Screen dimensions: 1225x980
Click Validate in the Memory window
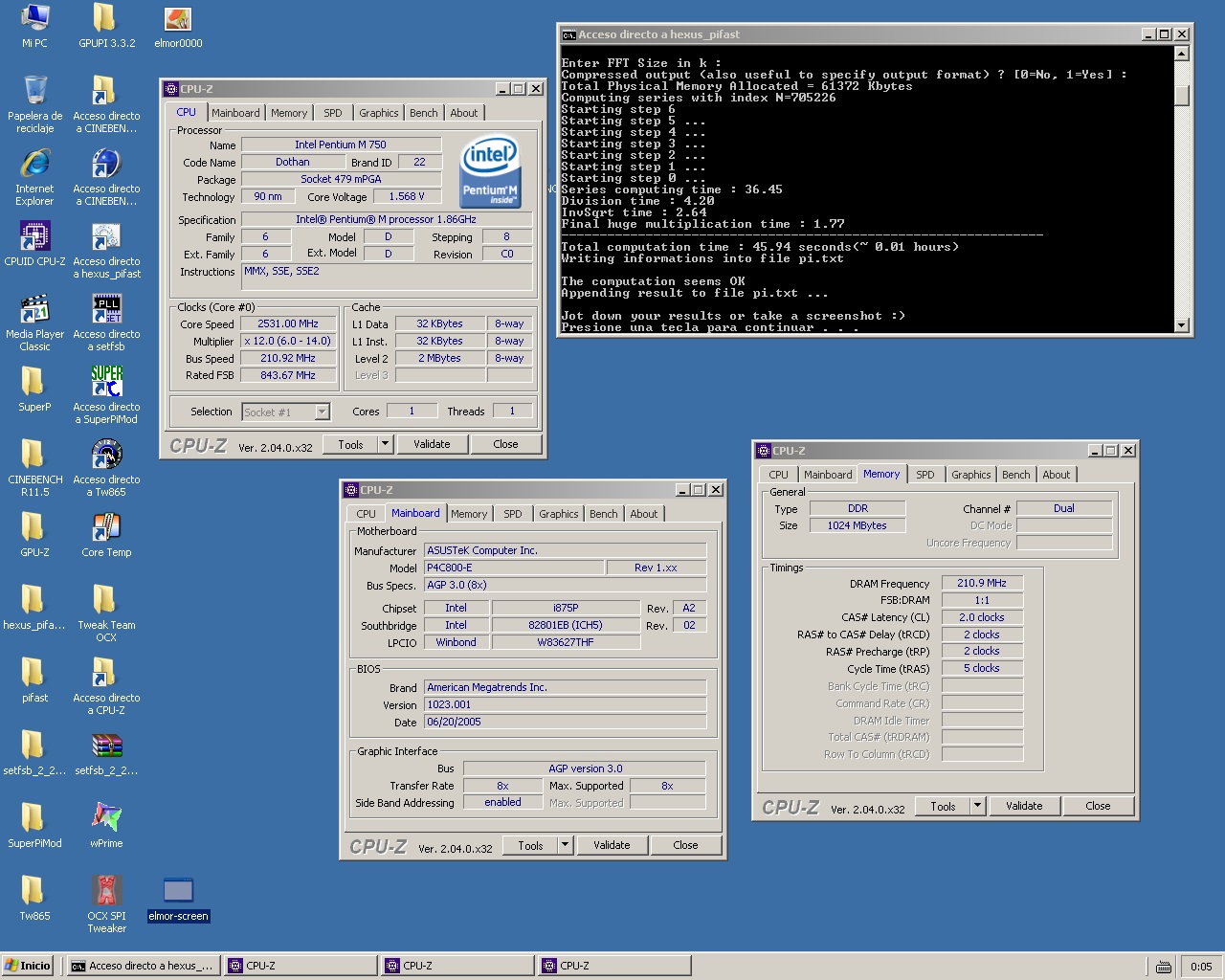coord(1024,806)
